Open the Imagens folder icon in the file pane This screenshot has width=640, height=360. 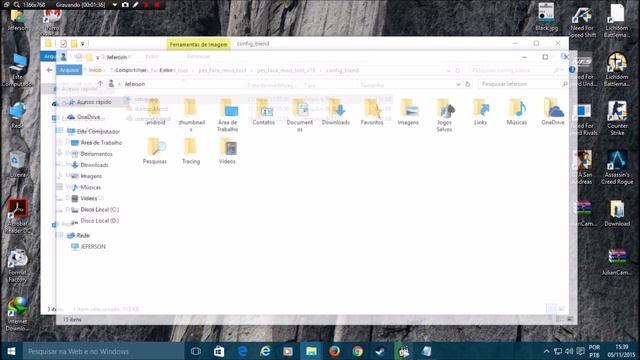408,111
